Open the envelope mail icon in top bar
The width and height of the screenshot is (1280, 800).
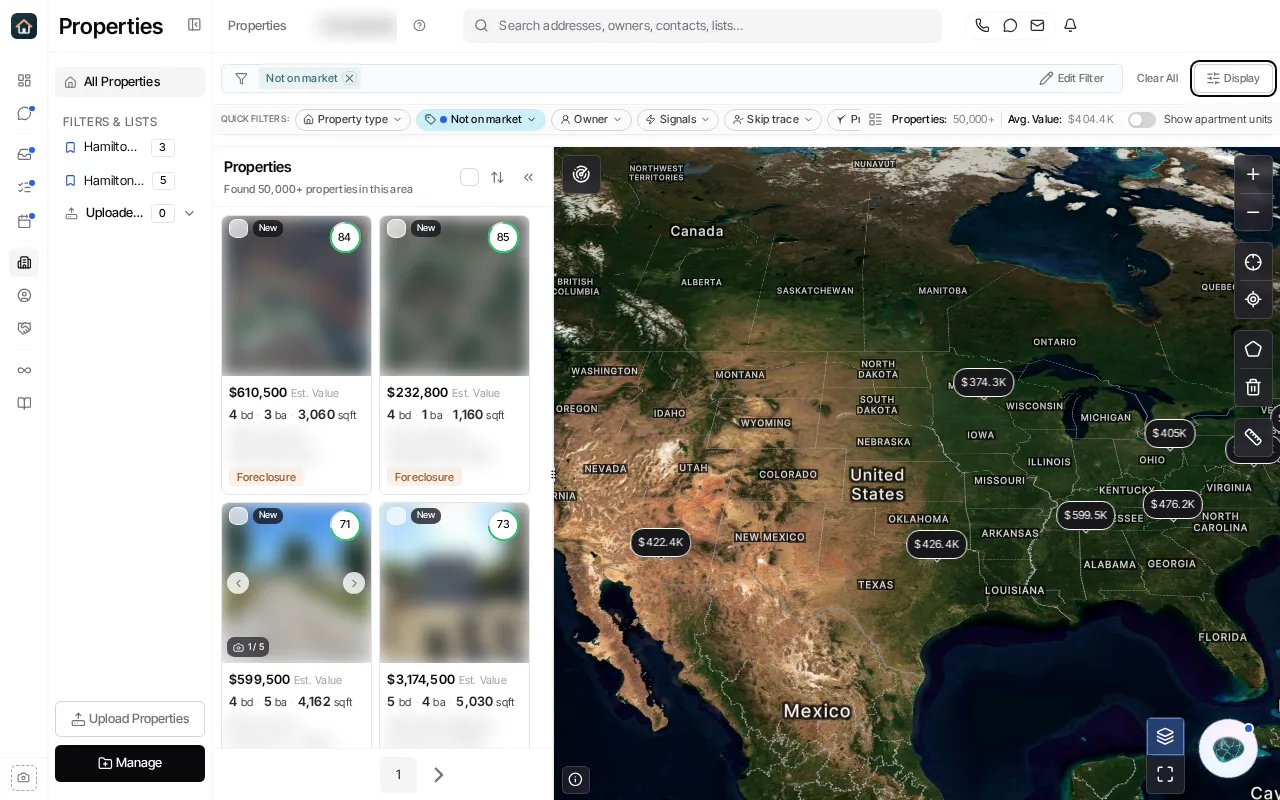1038,25
